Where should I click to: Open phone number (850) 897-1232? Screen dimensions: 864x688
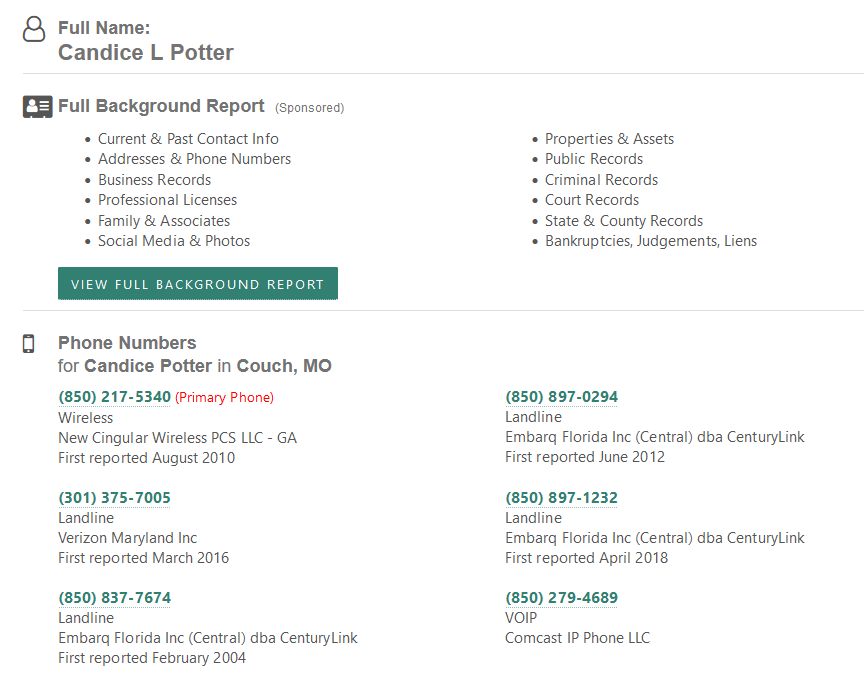point(561,497)
